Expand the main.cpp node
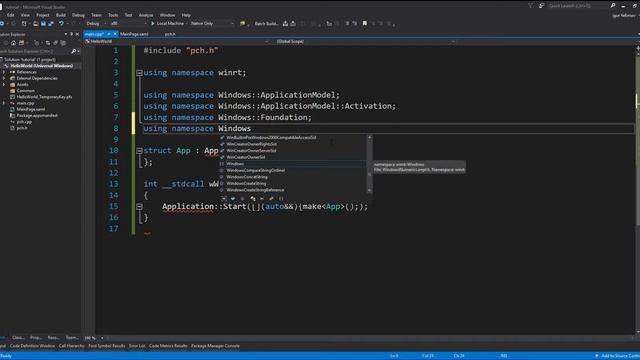The image size is (640, 360). [4, 103]
